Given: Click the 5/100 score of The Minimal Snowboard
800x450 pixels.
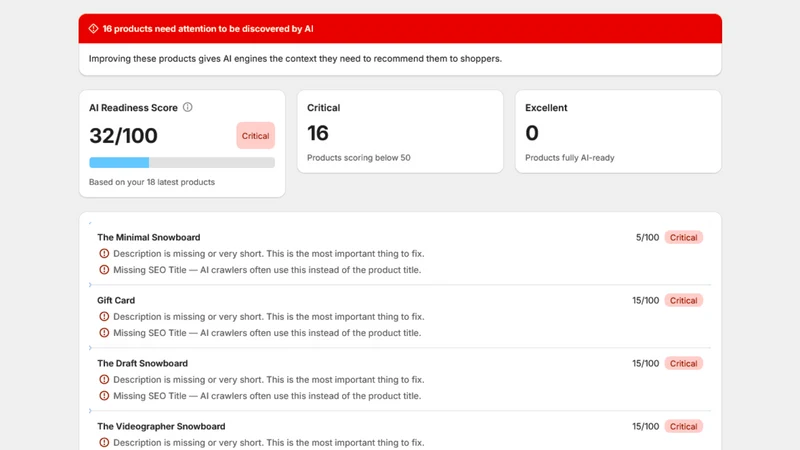Looking at the screenshot, I should coord(647,237).
